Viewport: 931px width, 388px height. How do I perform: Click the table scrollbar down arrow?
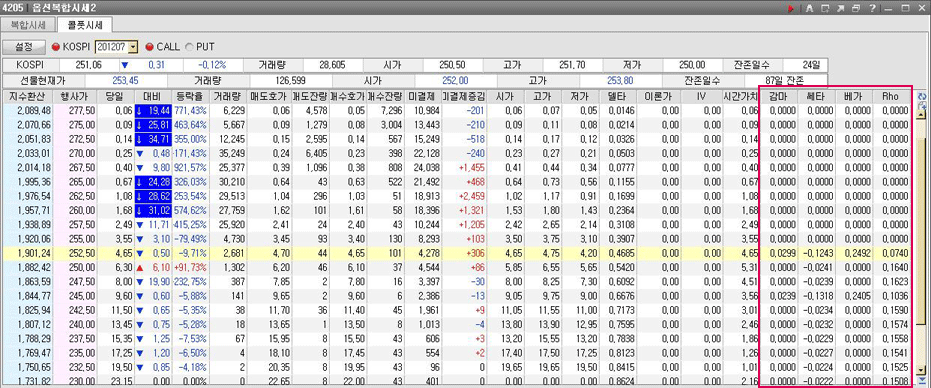pos(922,370)
